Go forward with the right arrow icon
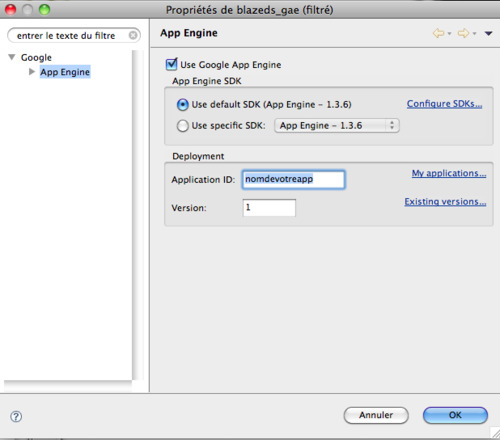The width and height of the screenshot is (500, 440). click(464, 33)
